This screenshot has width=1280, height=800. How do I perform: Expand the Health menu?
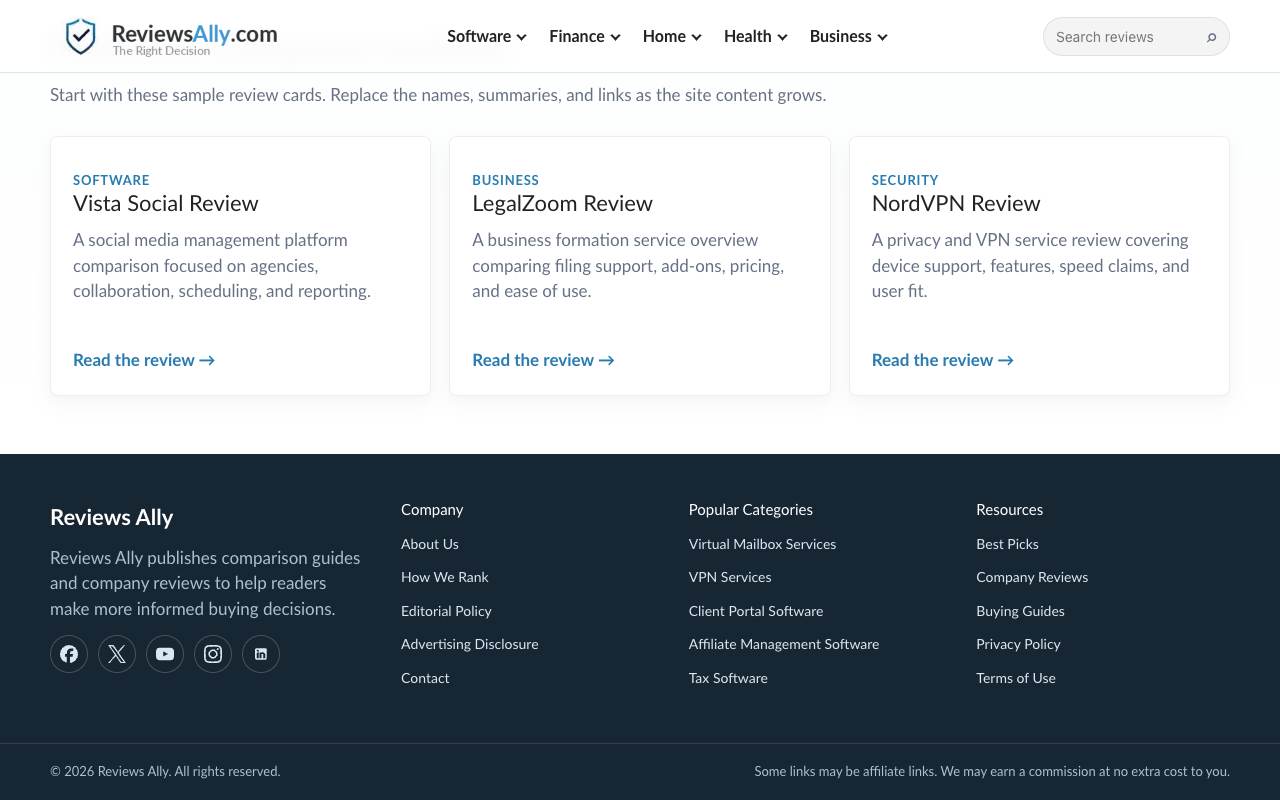pos(756,36)
